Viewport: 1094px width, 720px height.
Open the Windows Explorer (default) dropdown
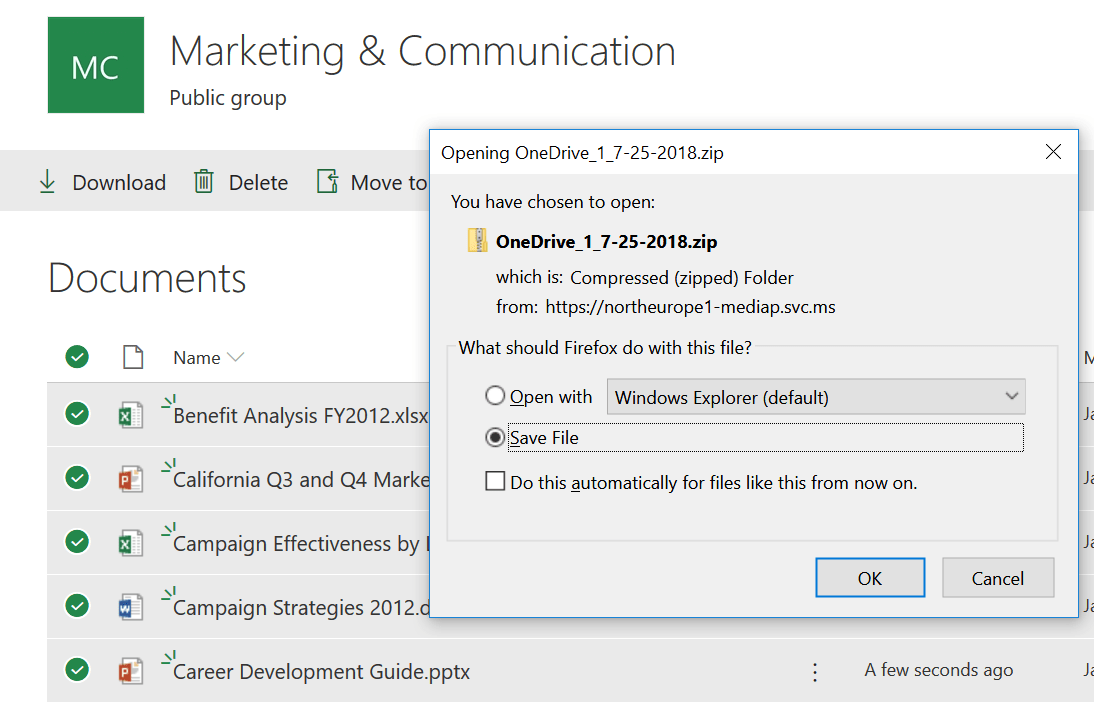816,397
